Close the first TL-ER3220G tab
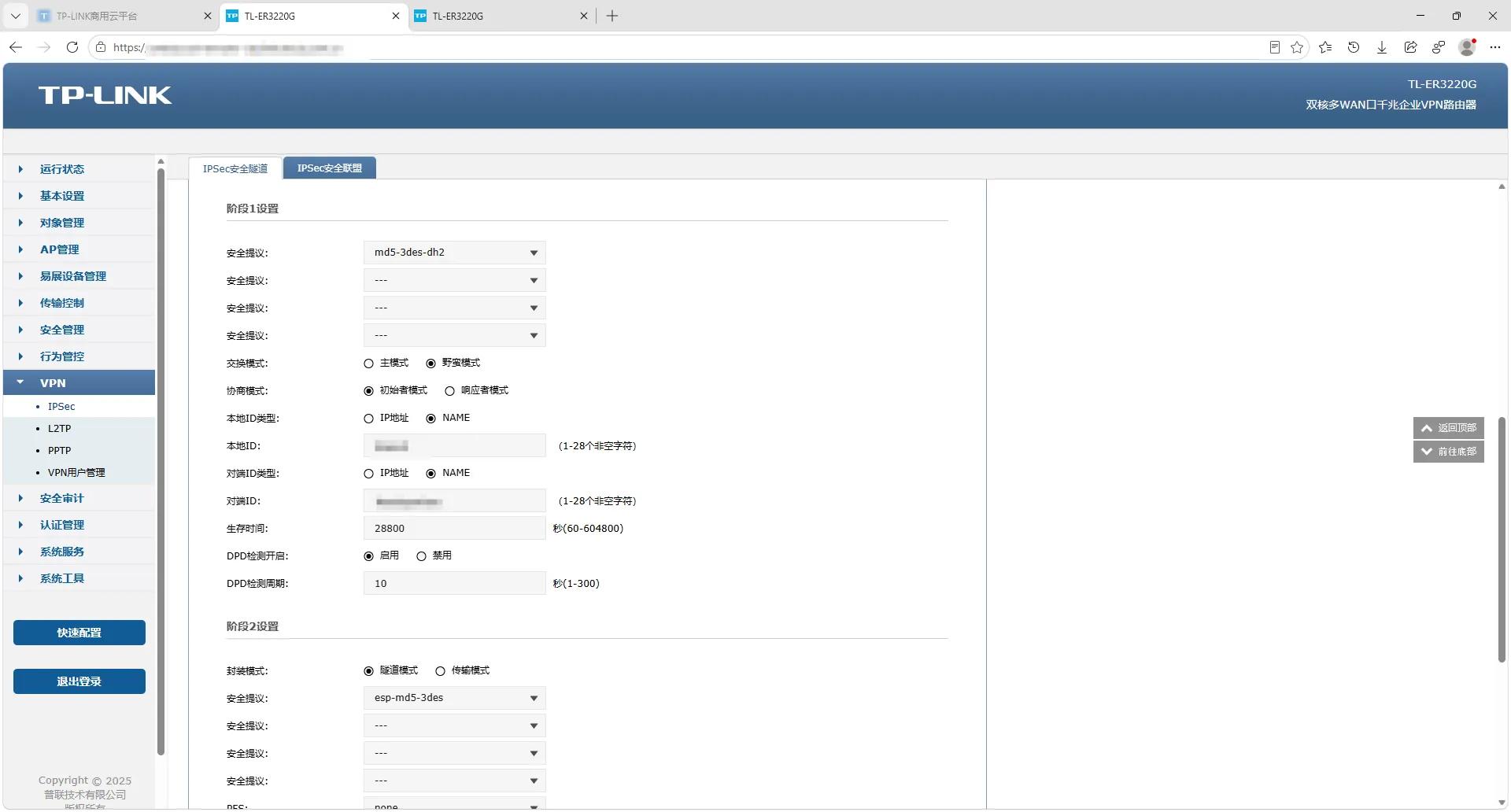Image resolution: width=1511 pixels, height=812 pixels. point(396,16)
